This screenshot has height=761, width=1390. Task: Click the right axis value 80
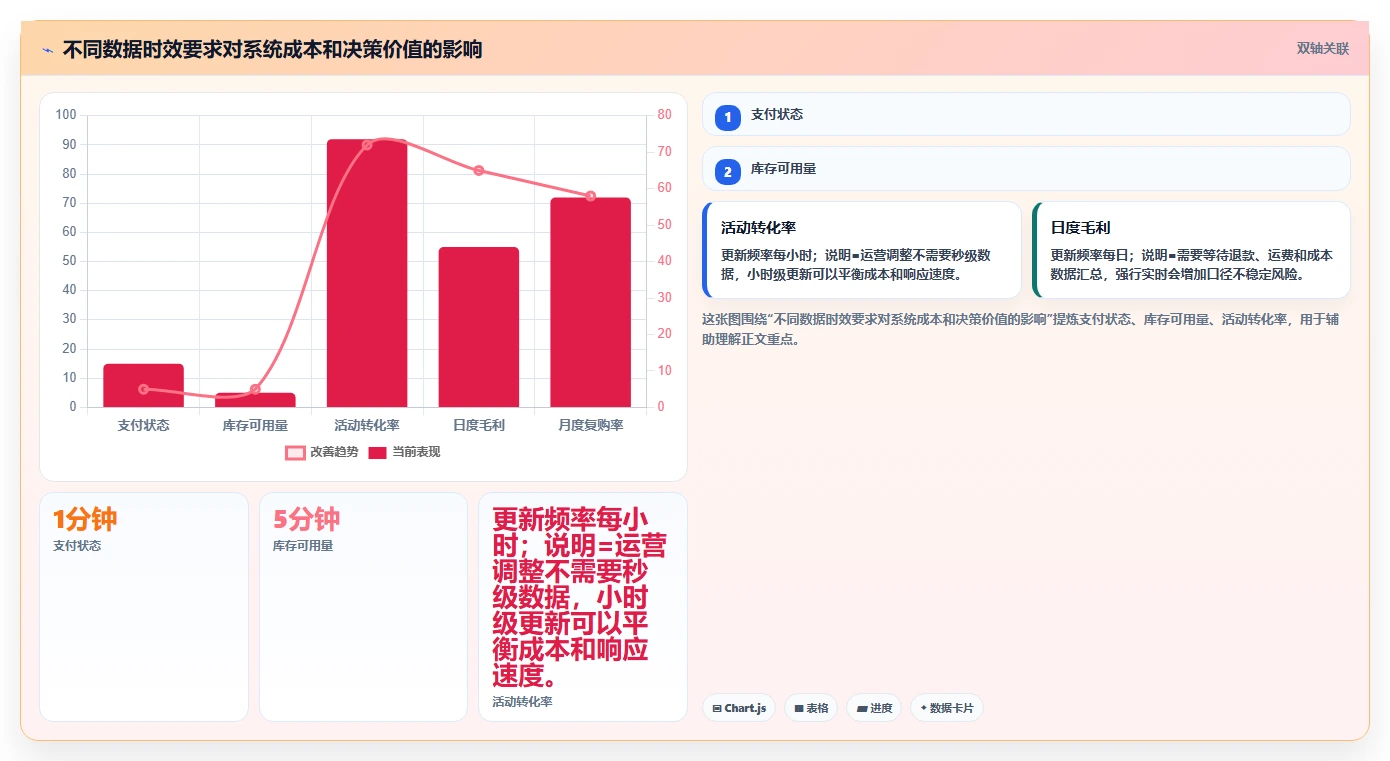(666, 115)
